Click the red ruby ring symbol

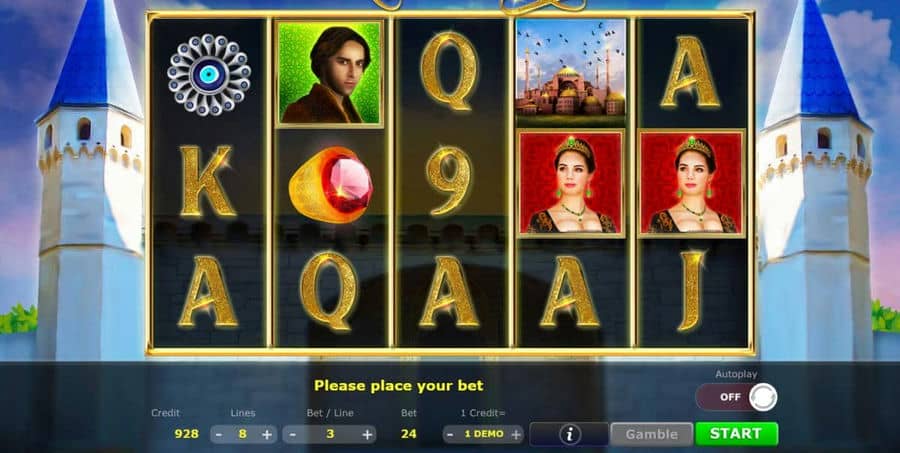pos(331,185)
